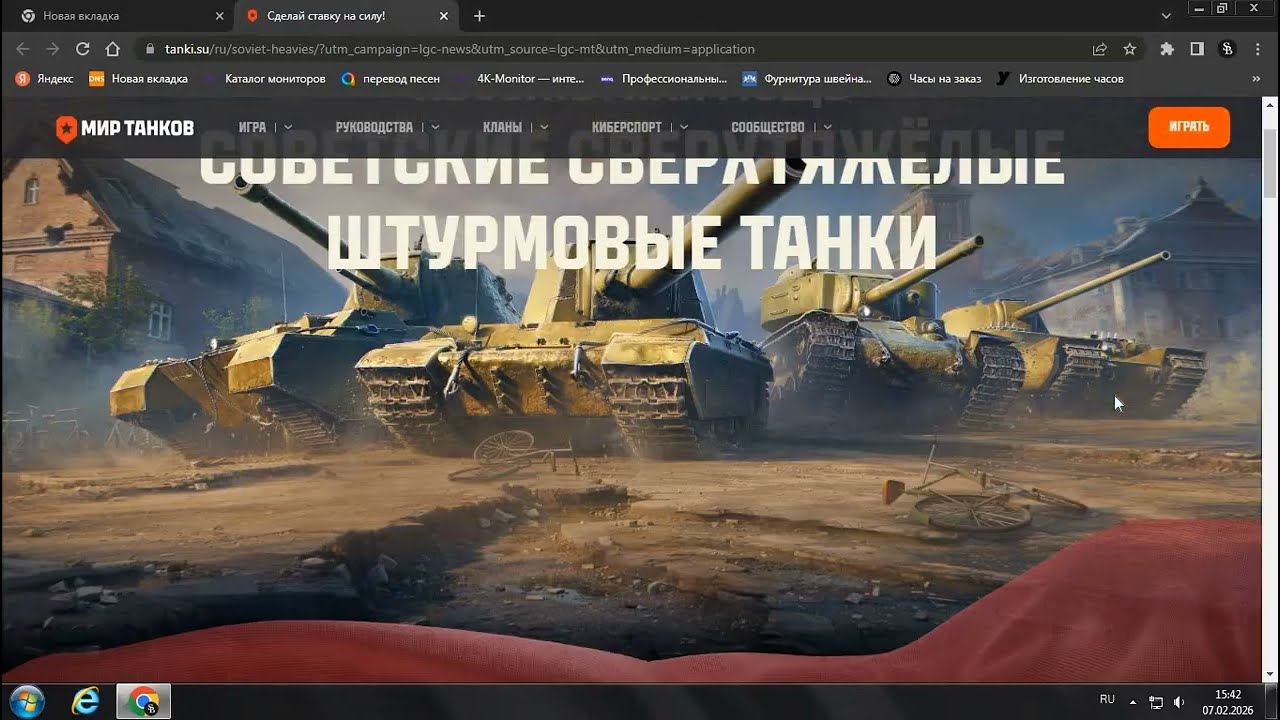Open the РУКОВОДСТВА site menu
Image resolution: width=1280 pixels, height=720 pixels.
(x=374, y=127)
